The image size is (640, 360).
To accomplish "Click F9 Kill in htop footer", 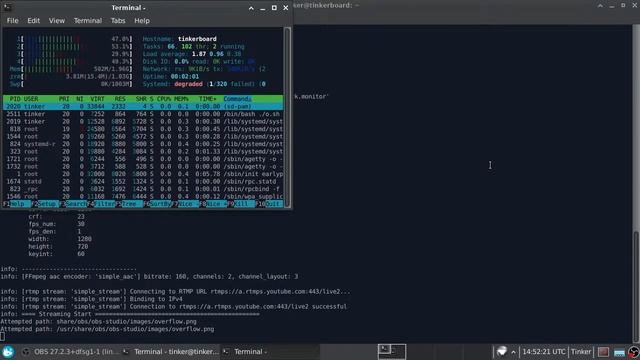I will pyautogui.click(x=241, y=204).
